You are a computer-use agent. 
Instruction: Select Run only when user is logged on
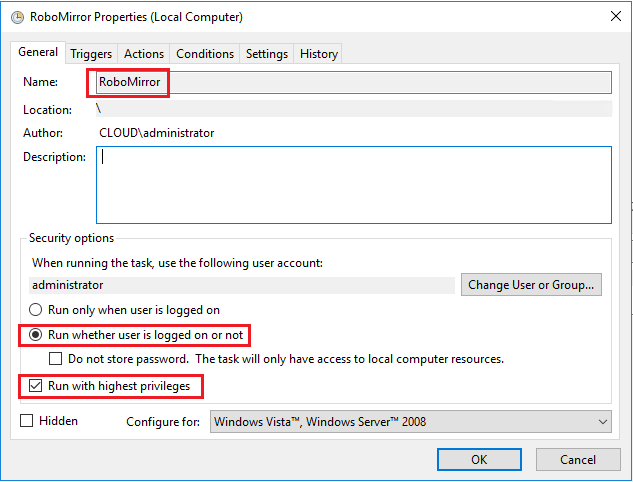(37, 310)
